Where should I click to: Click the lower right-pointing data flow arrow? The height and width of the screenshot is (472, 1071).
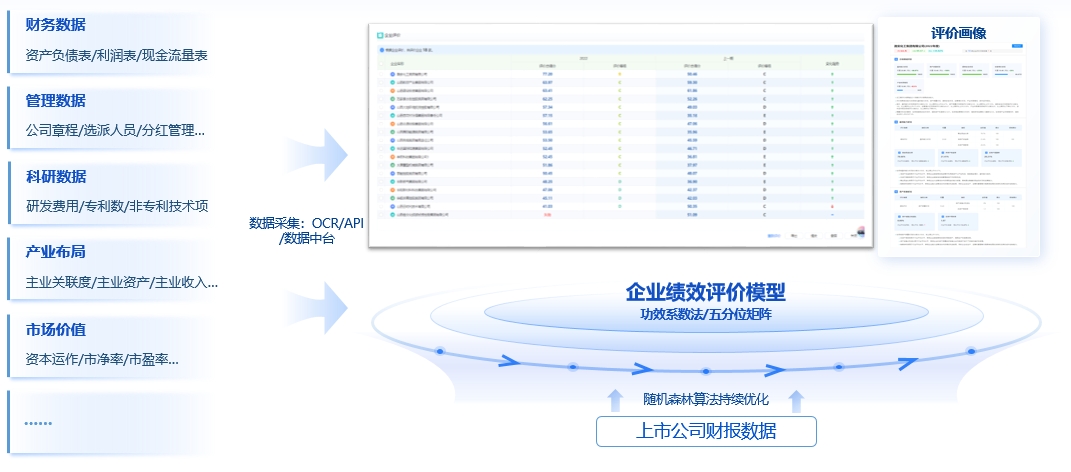(x=318, y=298)
